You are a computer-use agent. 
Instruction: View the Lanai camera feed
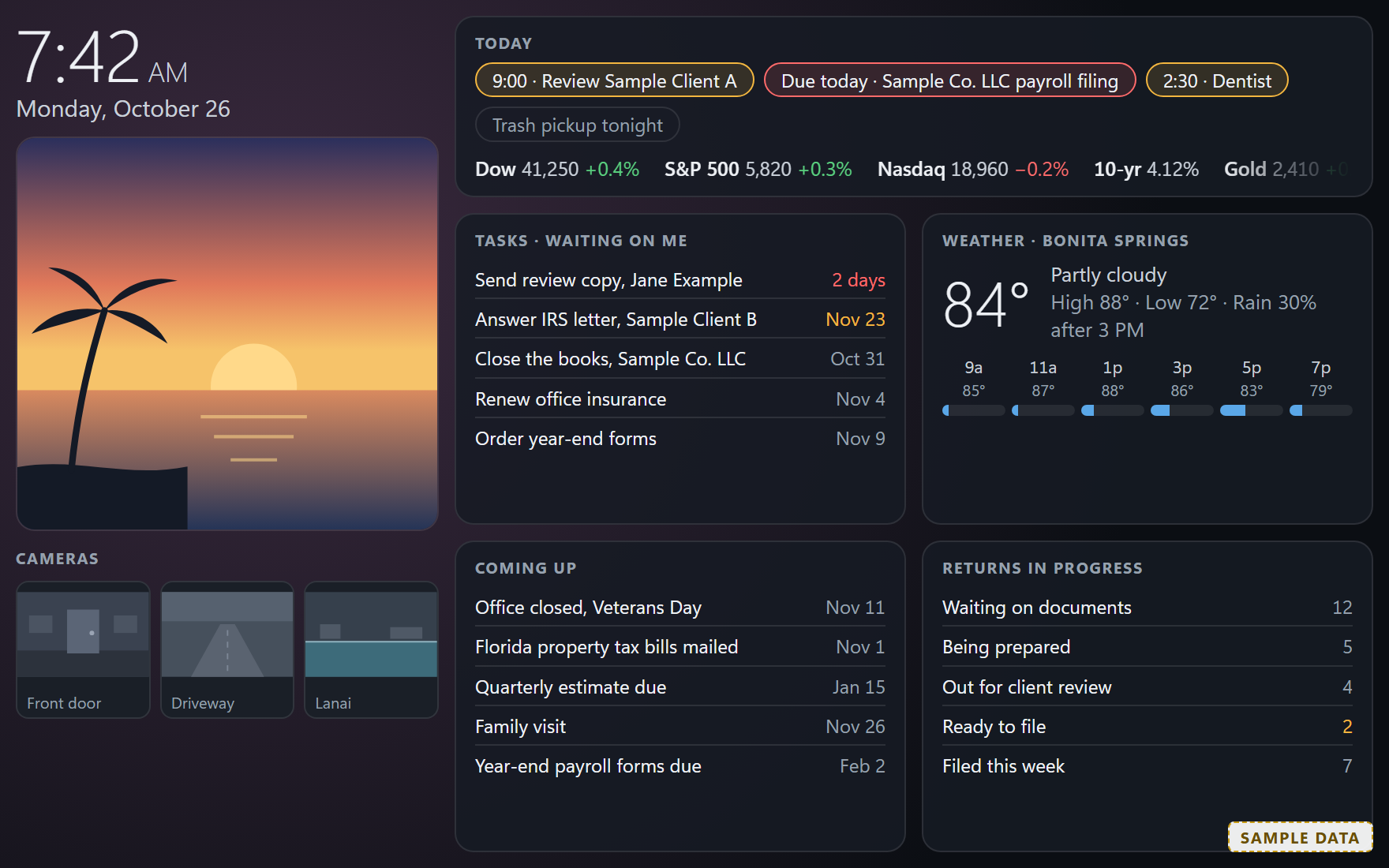(371, 650)
